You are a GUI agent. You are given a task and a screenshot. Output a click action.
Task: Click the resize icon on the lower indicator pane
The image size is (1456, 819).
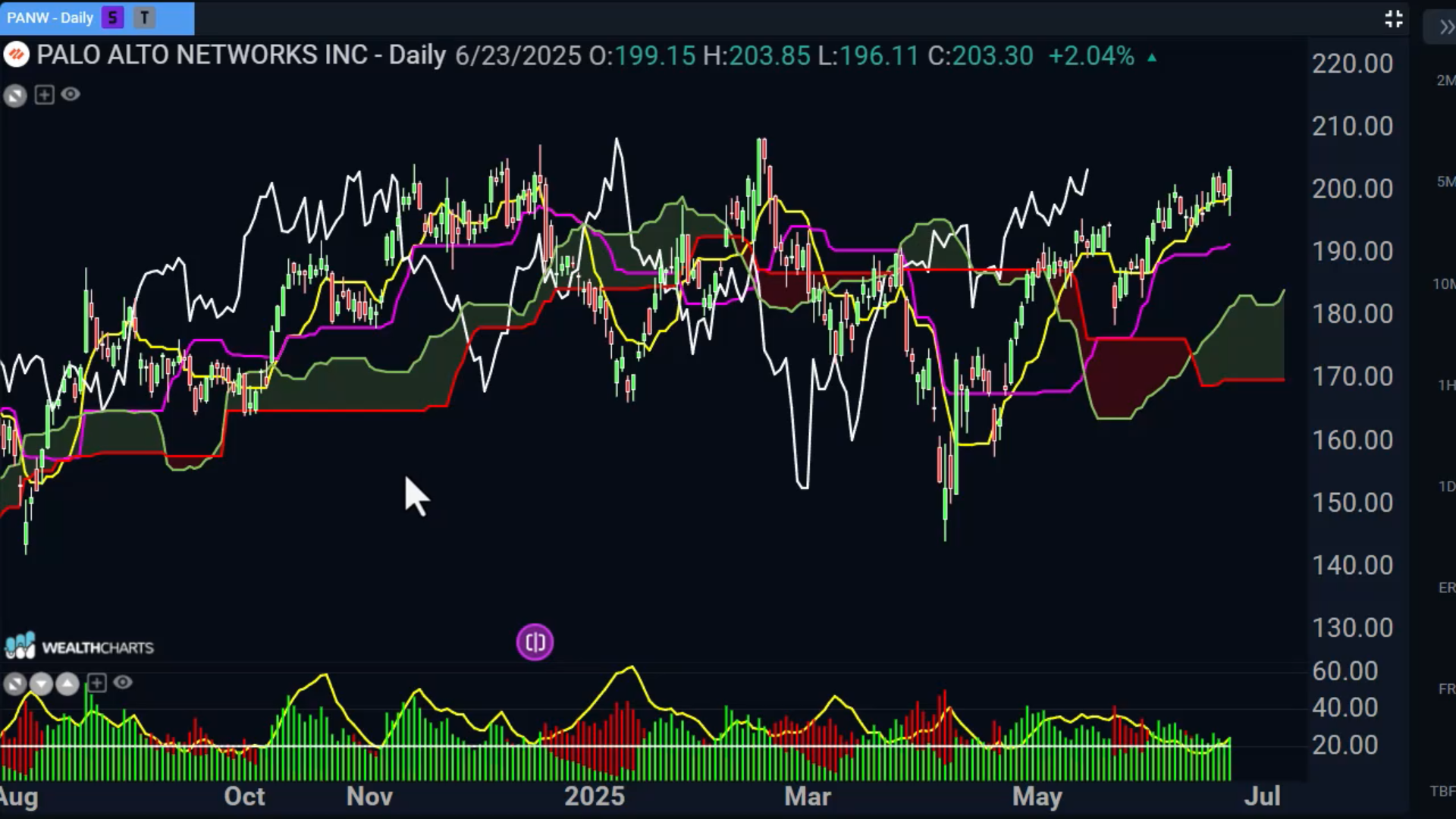tap(15, 685)
